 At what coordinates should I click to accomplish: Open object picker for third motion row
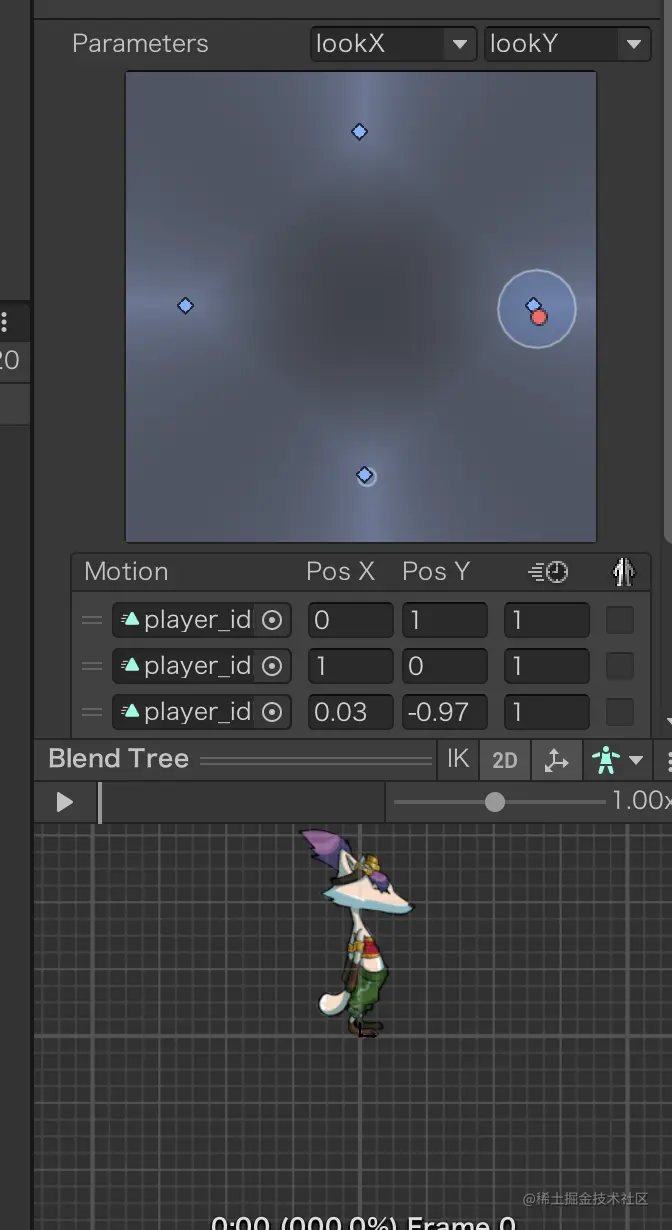click(272, 712)
